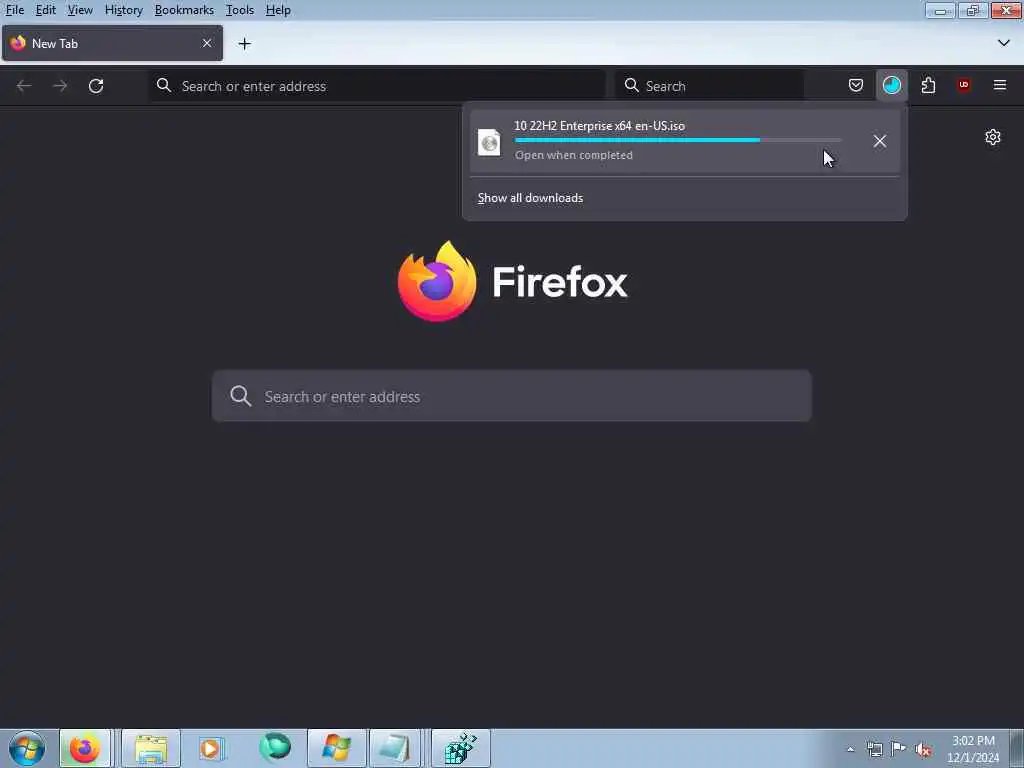
Task: Expand the list all tabs chevron
Action: pos(1004,43)
